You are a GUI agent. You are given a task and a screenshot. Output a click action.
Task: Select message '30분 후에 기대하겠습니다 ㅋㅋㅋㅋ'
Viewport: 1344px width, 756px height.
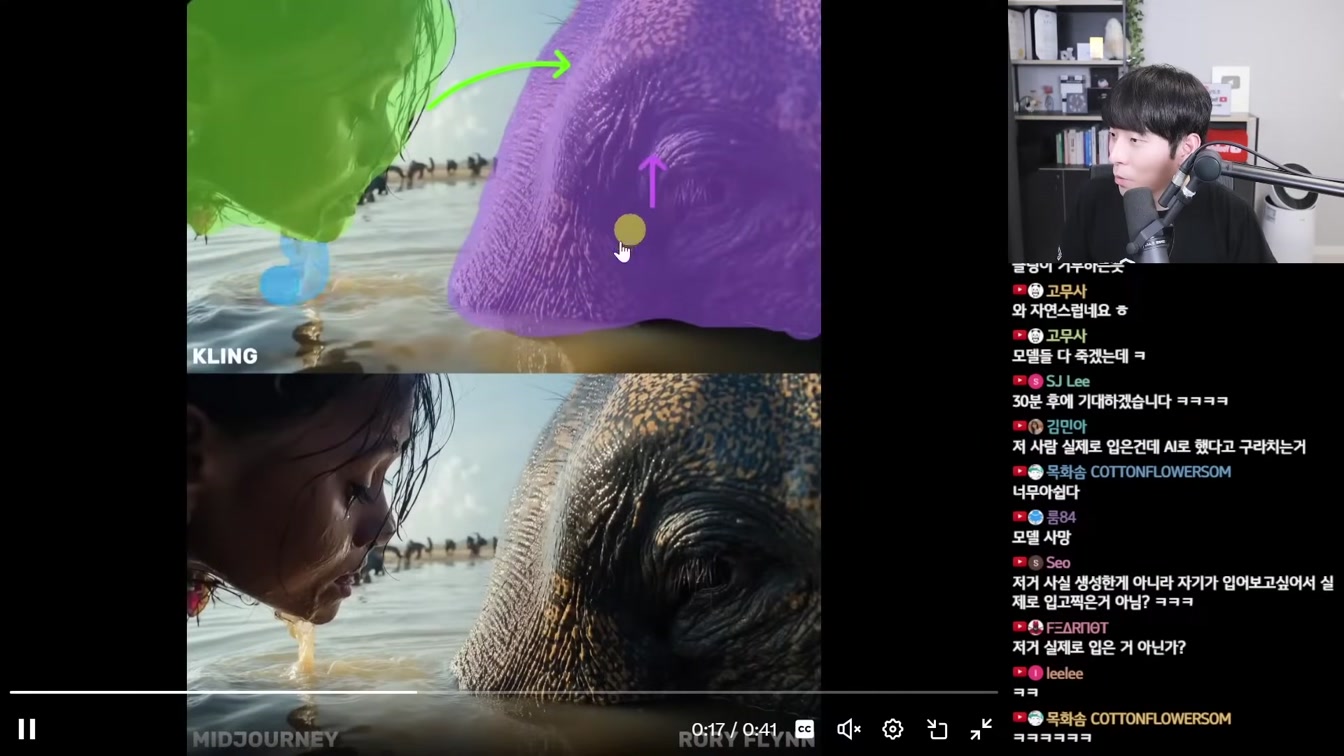(x=1120, y=401)
